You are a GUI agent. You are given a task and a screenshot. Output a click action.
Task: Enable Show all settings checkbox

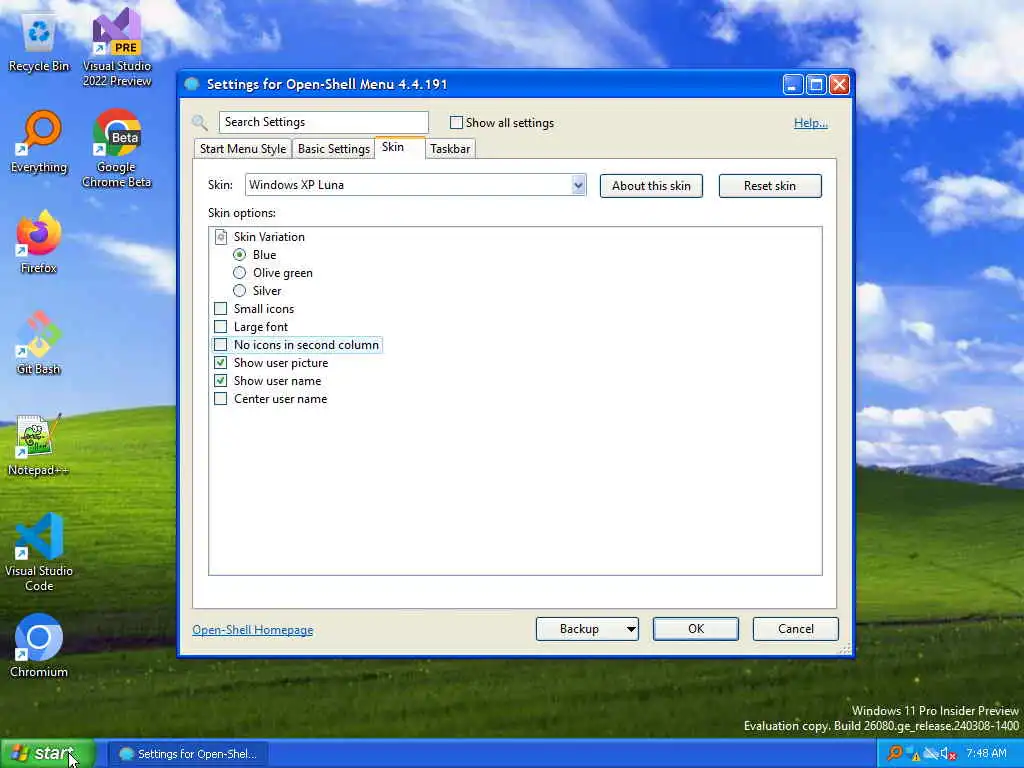(456, 122)
